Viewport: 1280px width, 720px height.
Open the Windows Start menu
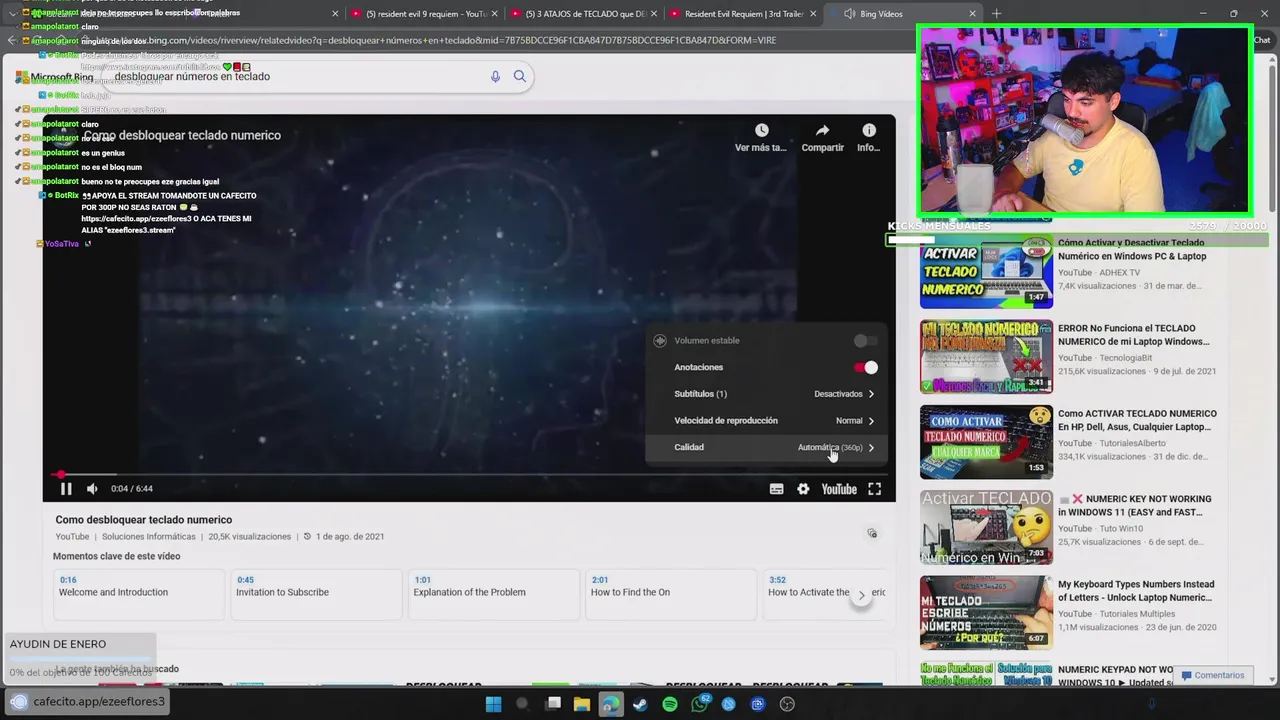[493, 704]
